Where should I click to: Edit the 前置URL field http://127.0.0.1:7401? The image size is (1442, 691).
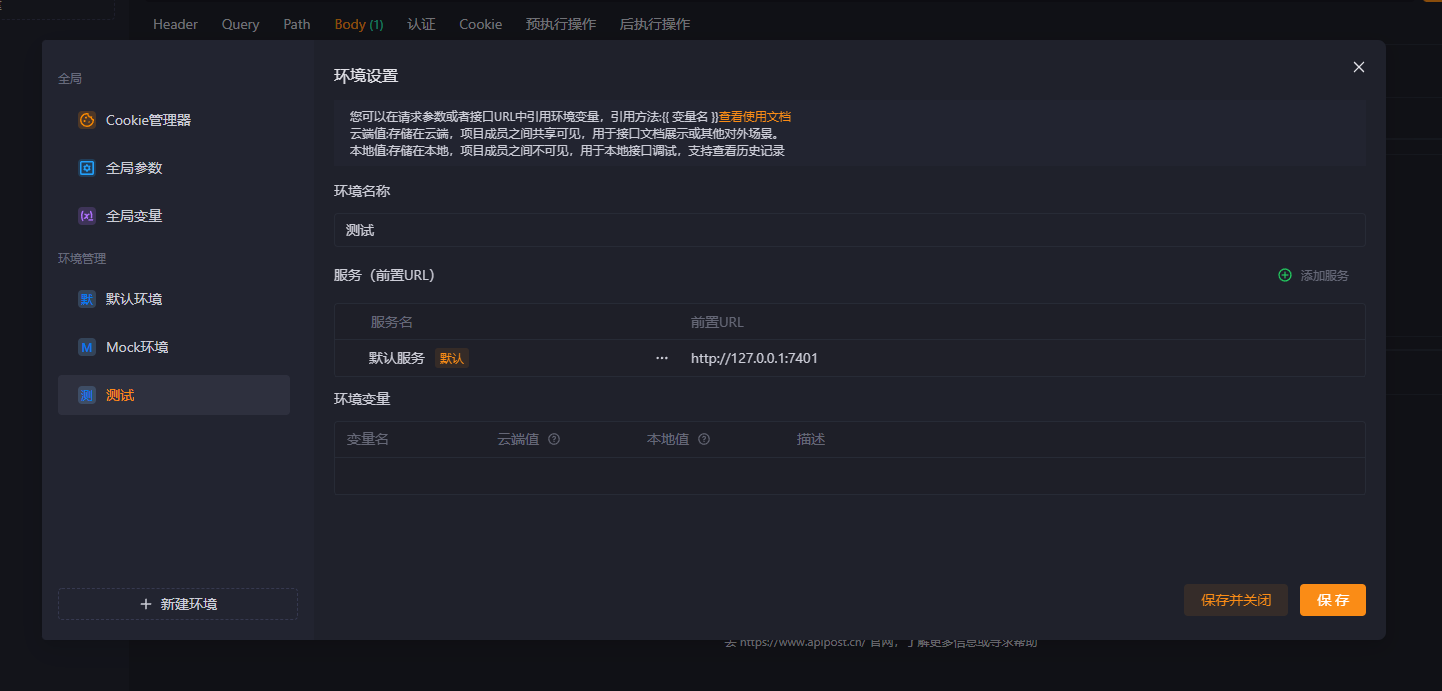click(x=754, y=358)
